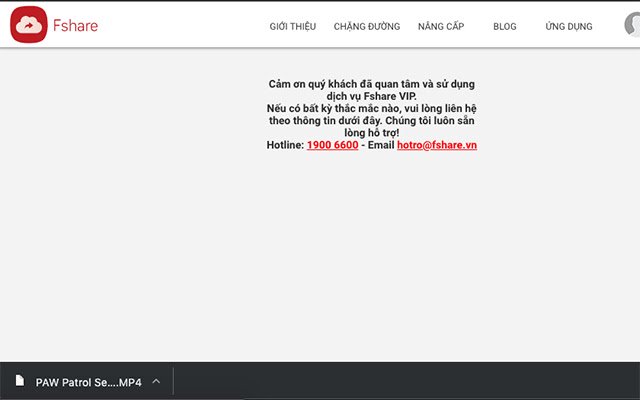Screen dimensions: 640x400
Task: Select the text 'dịch vụ Fshare VIP.'
Action: click(371, 96)
